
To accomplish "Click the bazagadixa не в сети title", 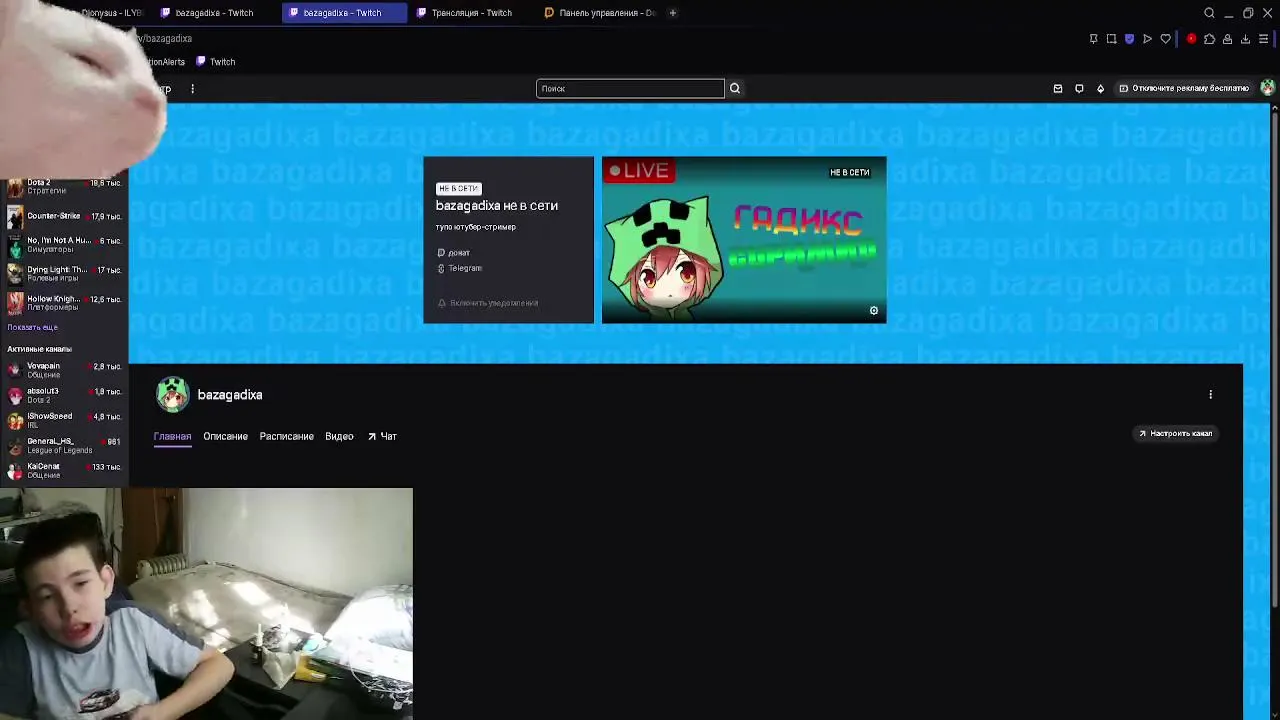I will tap(496, 205).
